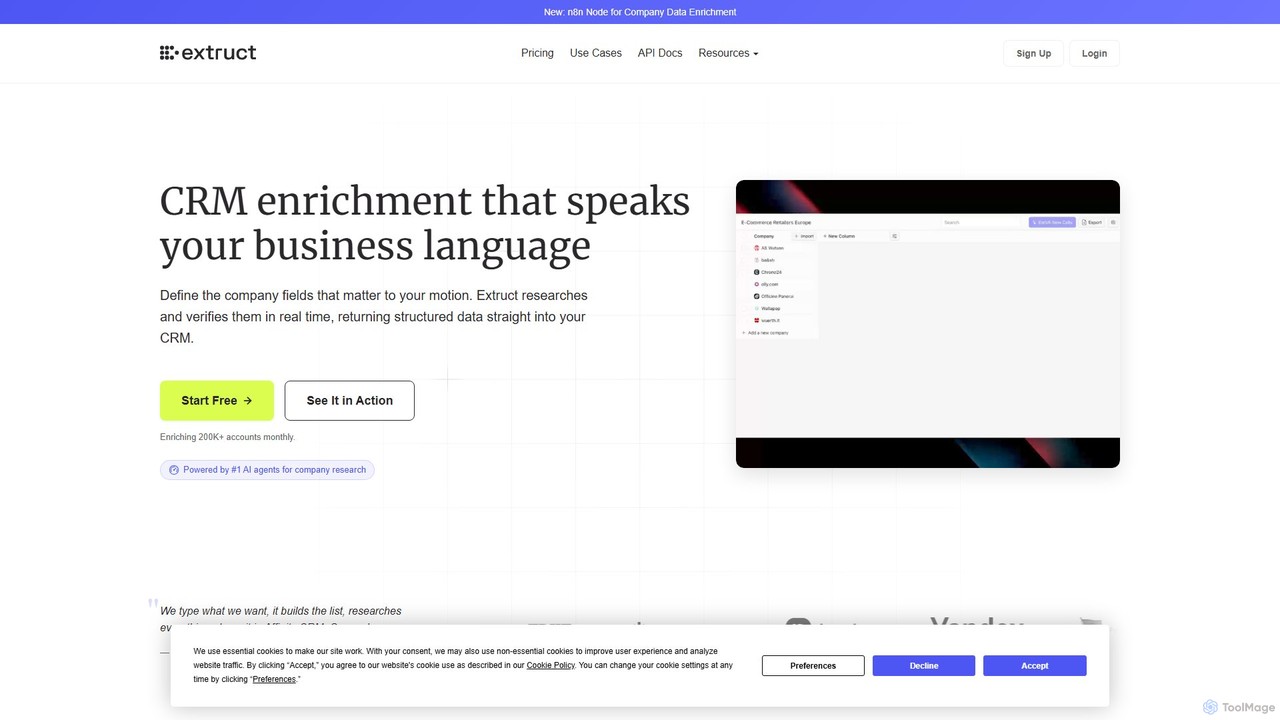Click the settings icon beside Export in the demo
The width and height of the screenshot is (1280, 720).
click(1113, 222)
